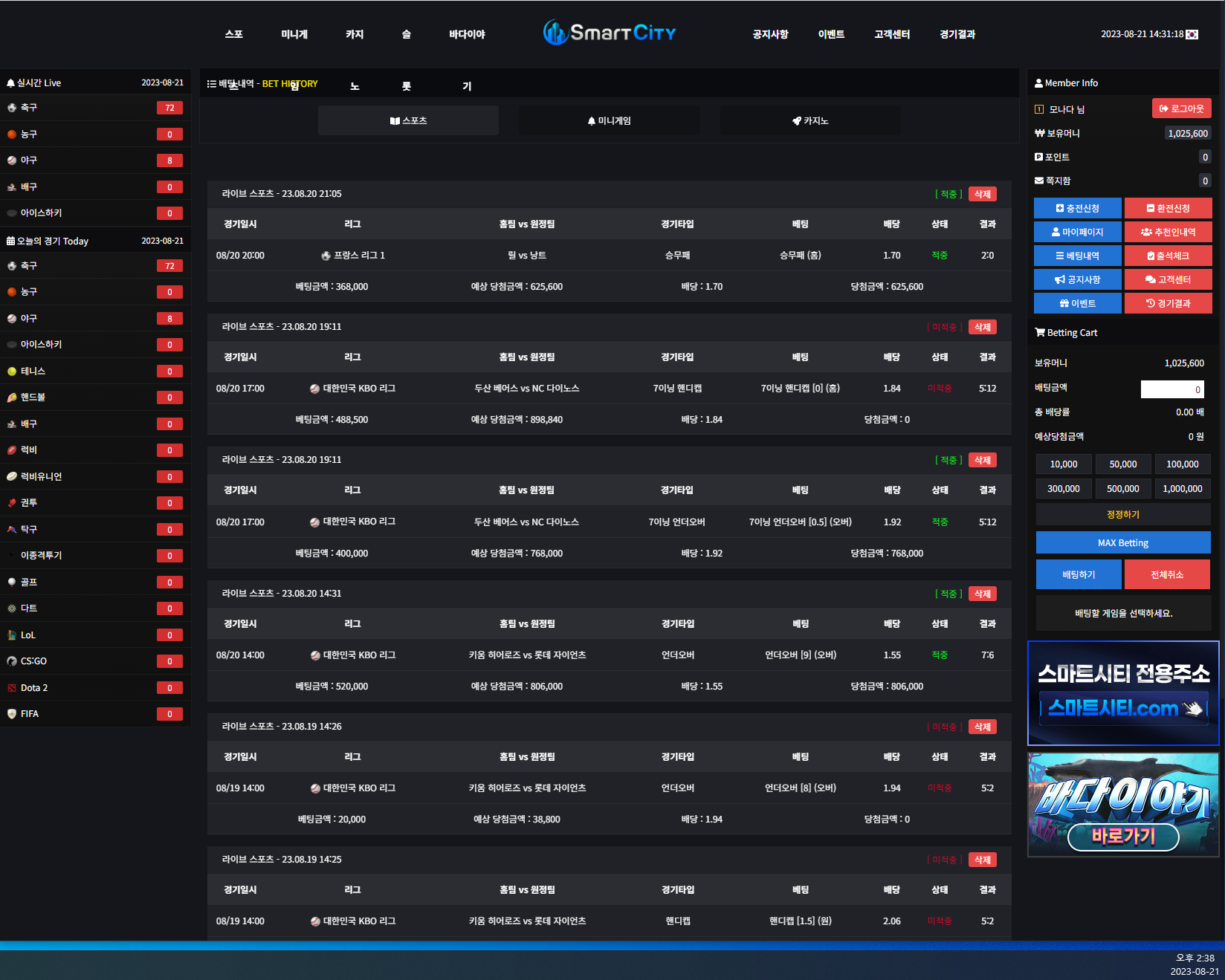
Task: Click the red 경기결과 button in the member panel
Action: [x=1169, y=303]
